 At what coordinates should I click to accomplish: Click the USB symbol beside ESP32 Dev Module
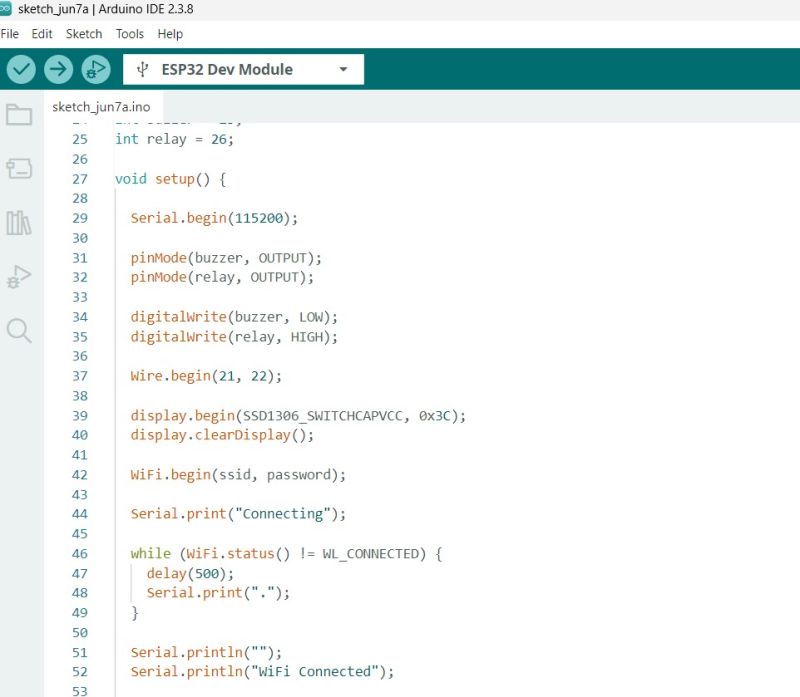(143, 69)
